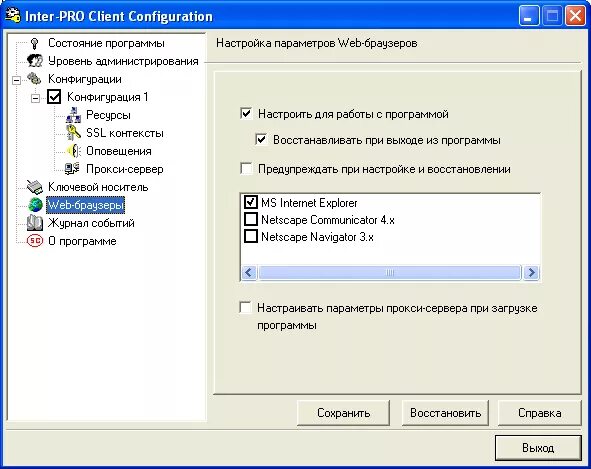Click the Уровень администрирования user icon
Image resolution: width=591 pixels, height=469 pixels.
pos(35,61)
